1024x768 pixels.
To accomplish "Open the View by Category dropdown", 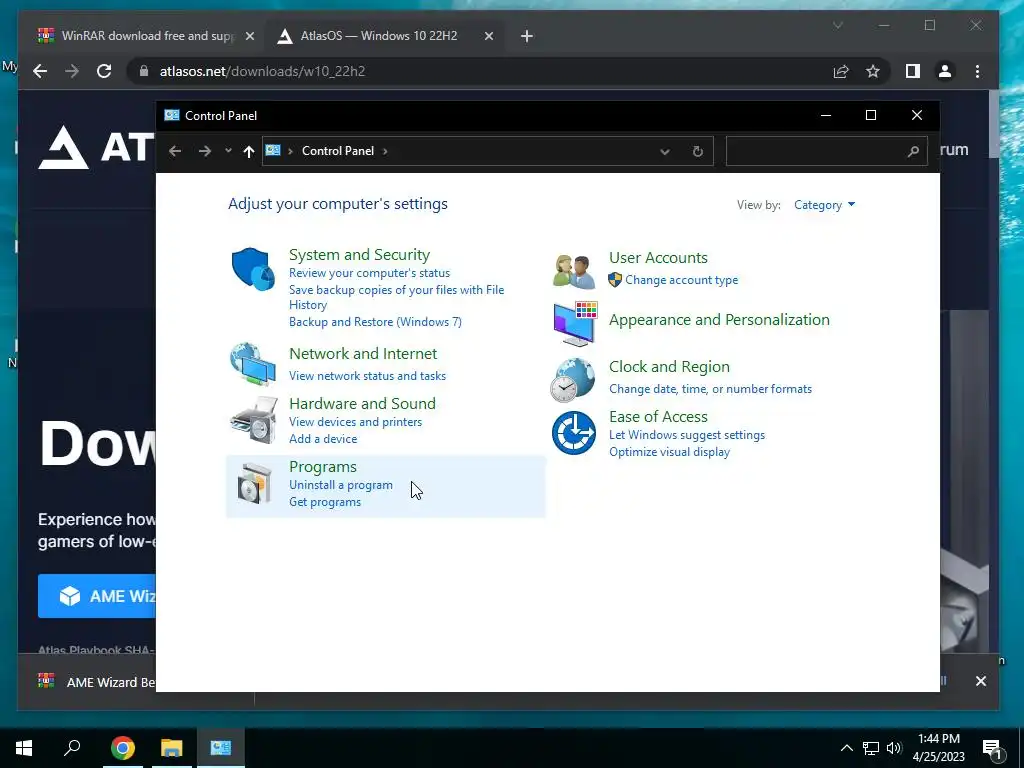I will pyautogui.click(x=824, y=205).
